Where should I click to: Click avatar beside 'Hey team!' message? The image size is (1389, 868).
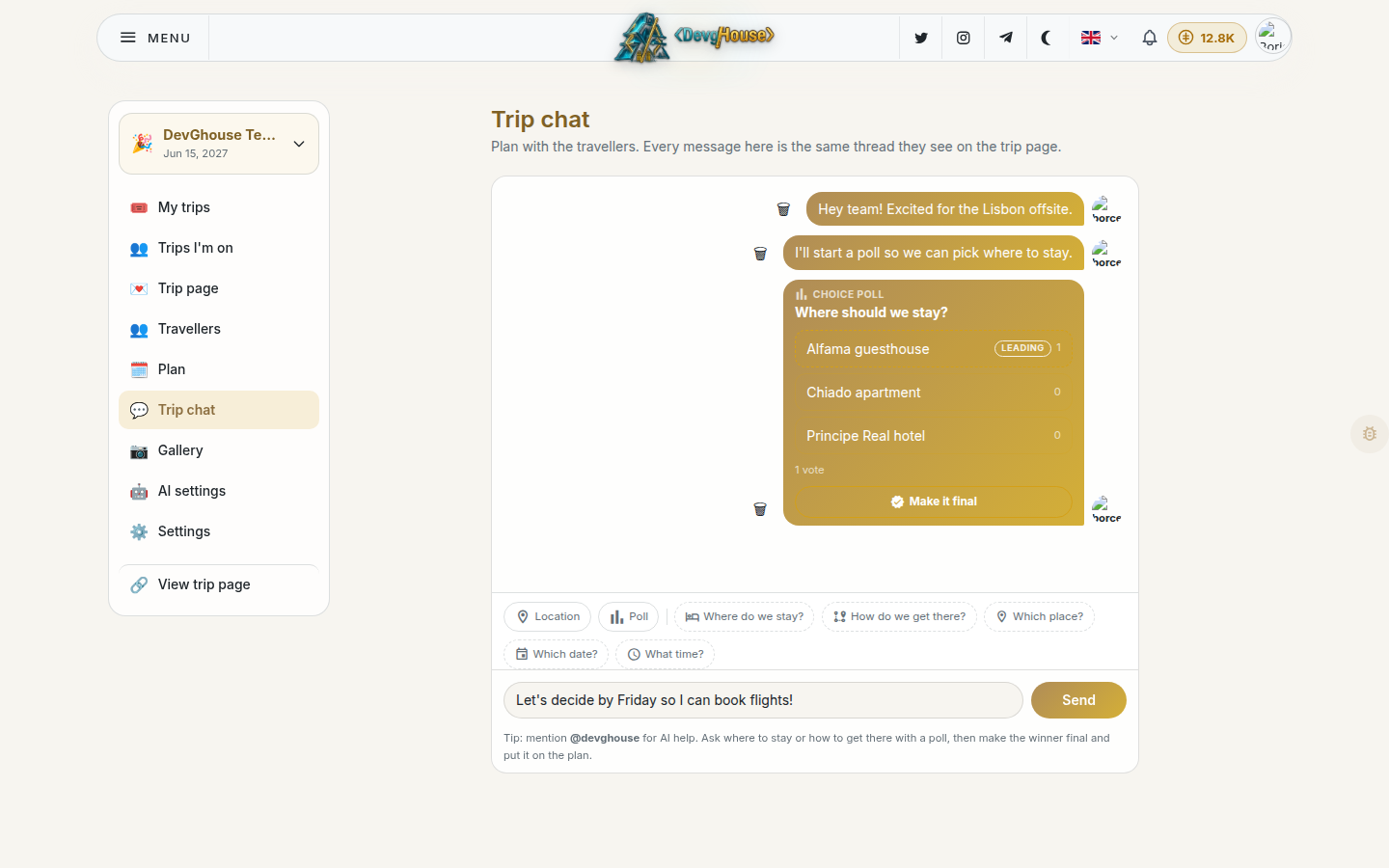(x=1106, y=209)
